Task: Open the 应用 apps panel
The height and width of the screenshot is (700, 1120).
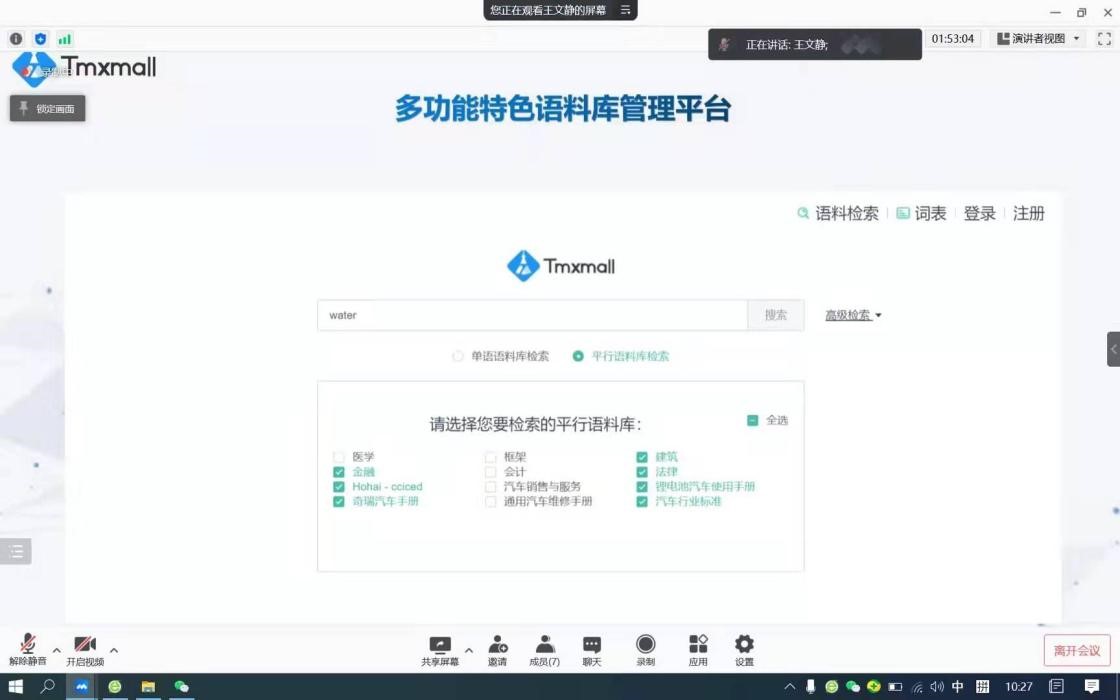Action: click(x=698, y=651)
